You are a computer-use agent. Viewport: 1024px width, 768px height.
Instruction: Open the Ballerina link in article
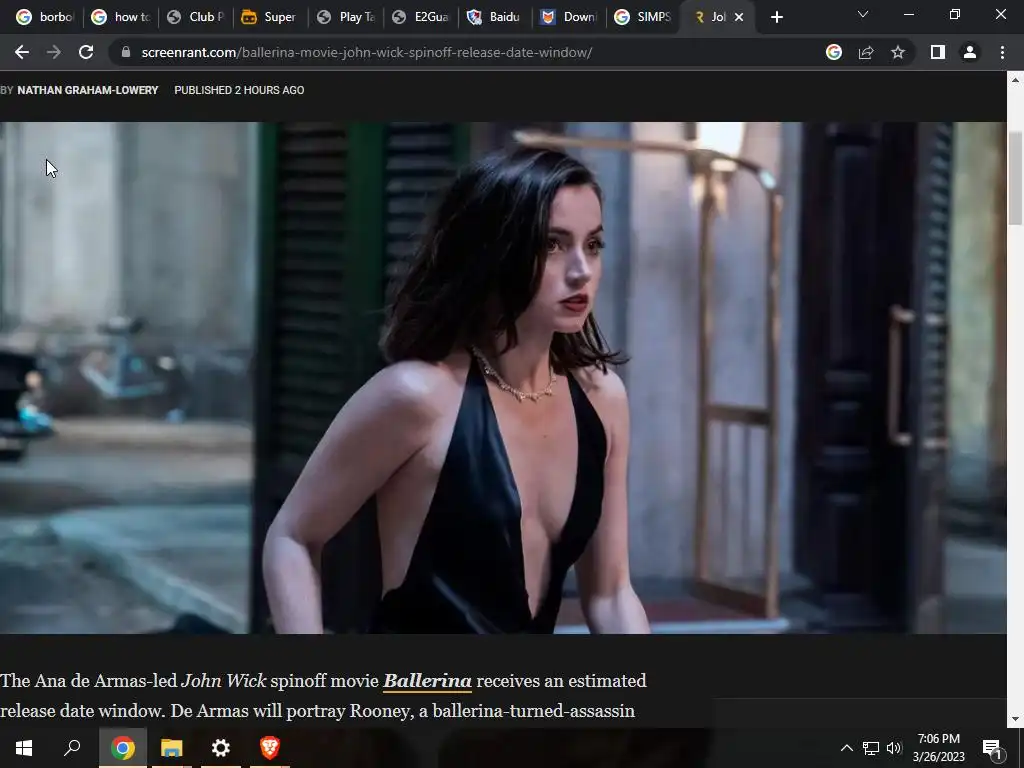[x=427, y=680]
